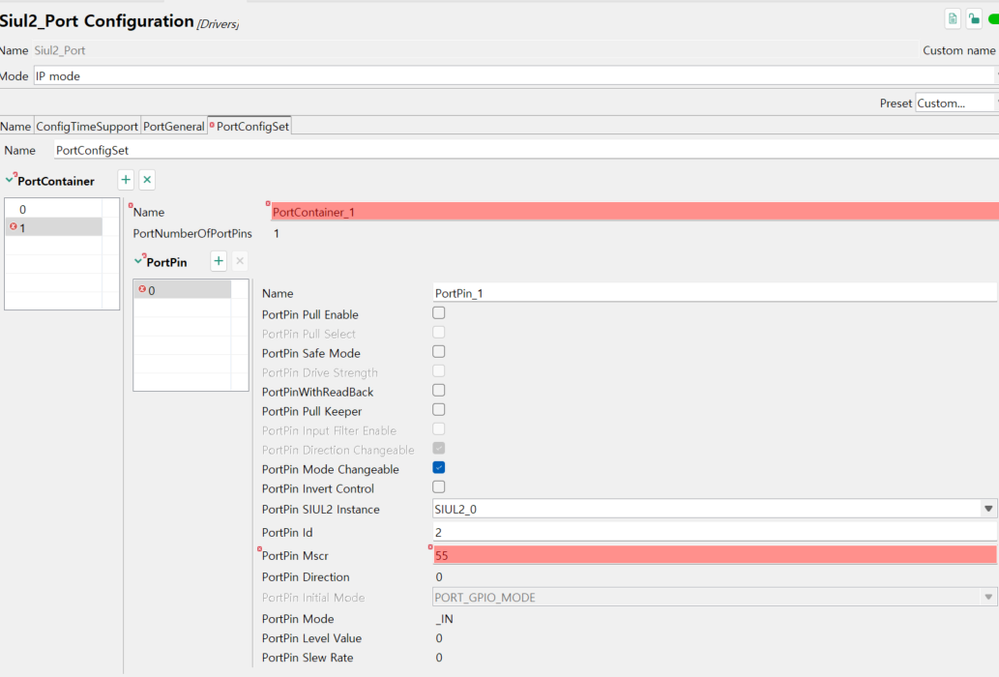Viewport: 999px width, 677px height.
Task: Click error marker on PortContainer item 1
Action: pos(13,226)
